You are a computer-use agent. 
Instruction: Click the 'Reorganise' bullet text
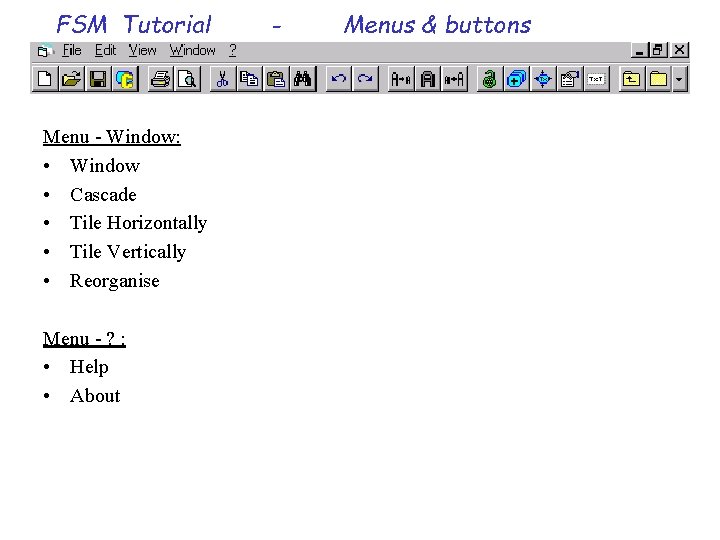point(114,281)
